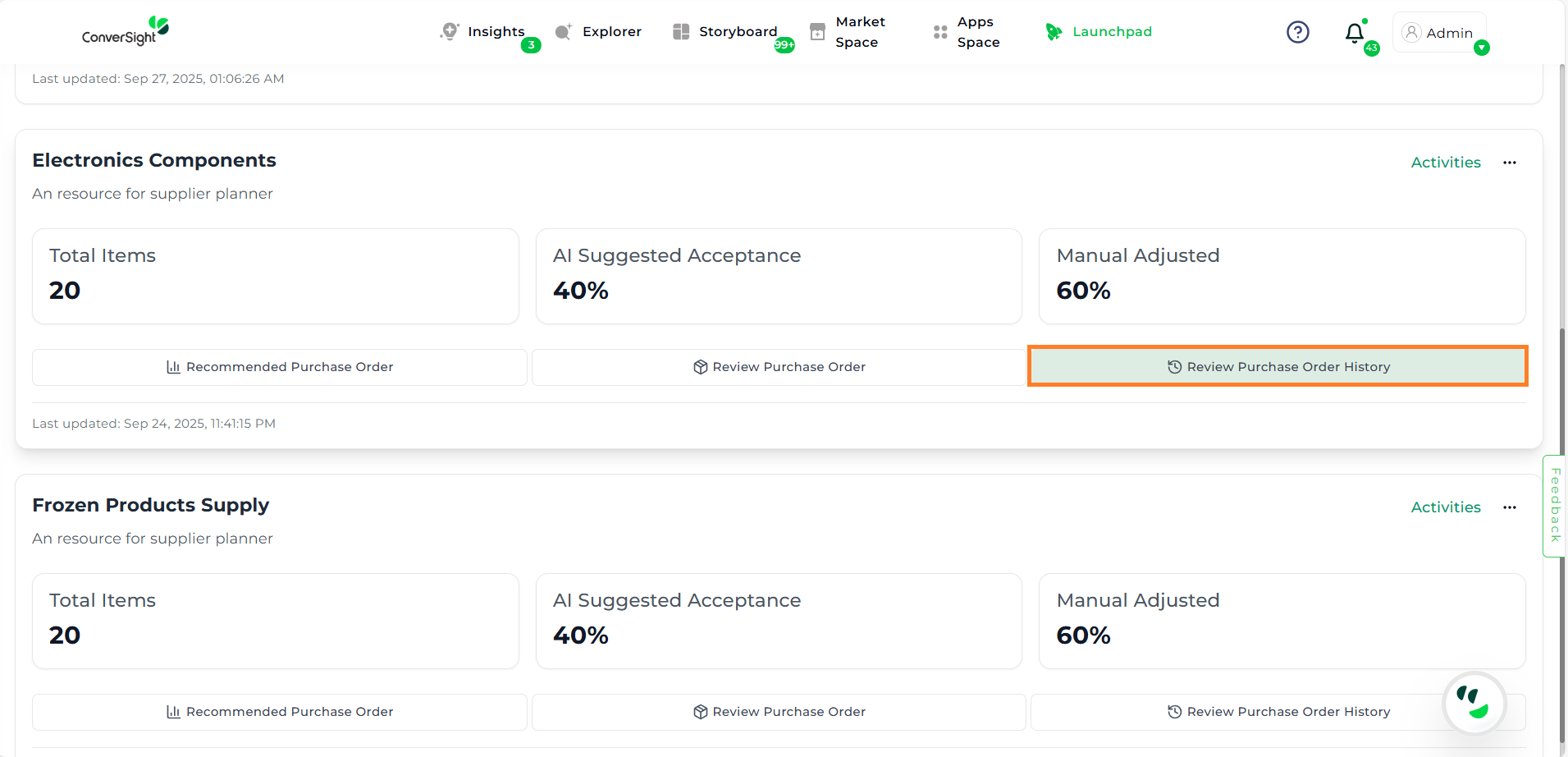Click Review Purchase Order History for Electronics

tap(1278, 366)
